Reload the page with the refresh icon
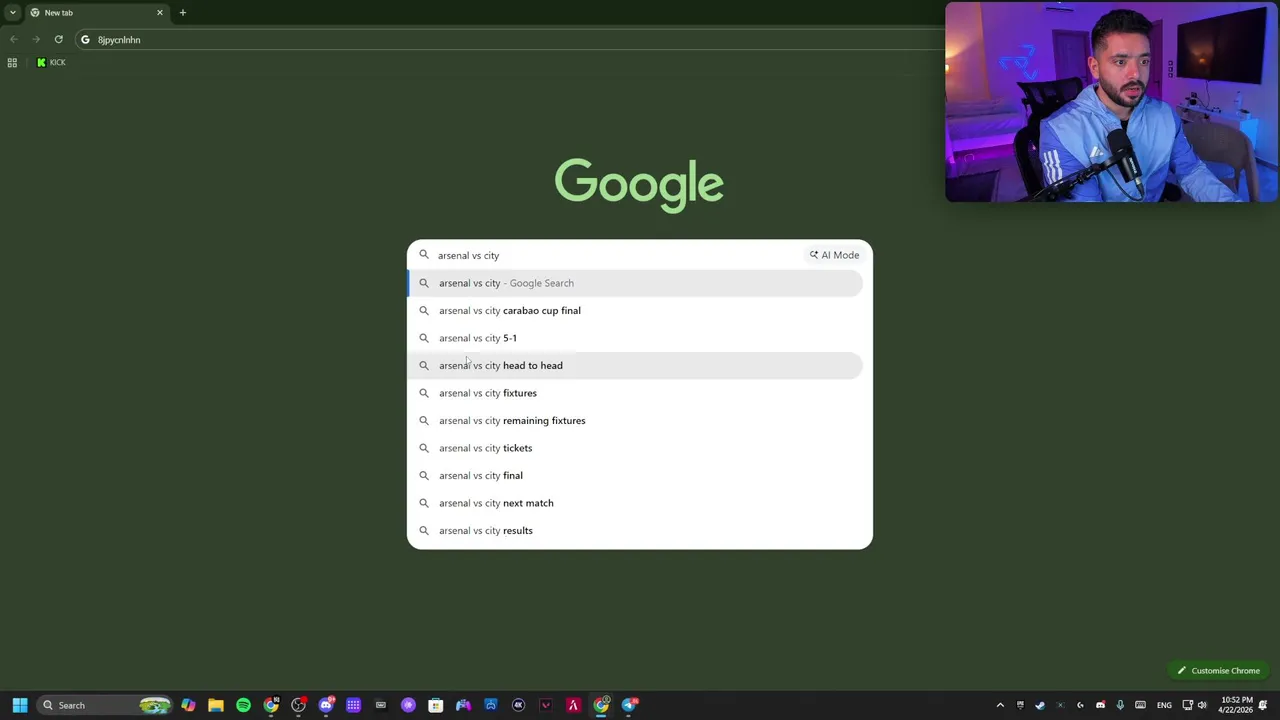Viewport: 1280px width, 720px height. tap(58, 40)
